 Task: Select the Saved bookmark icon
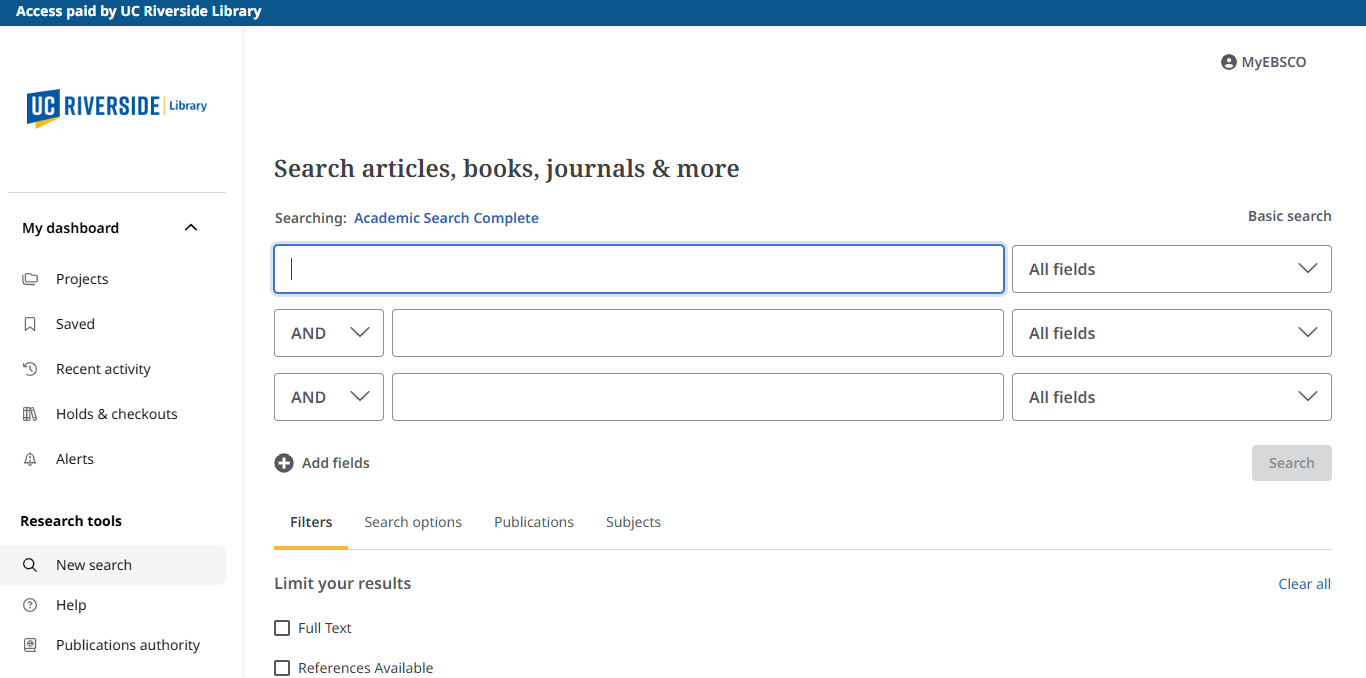point(30,323)
